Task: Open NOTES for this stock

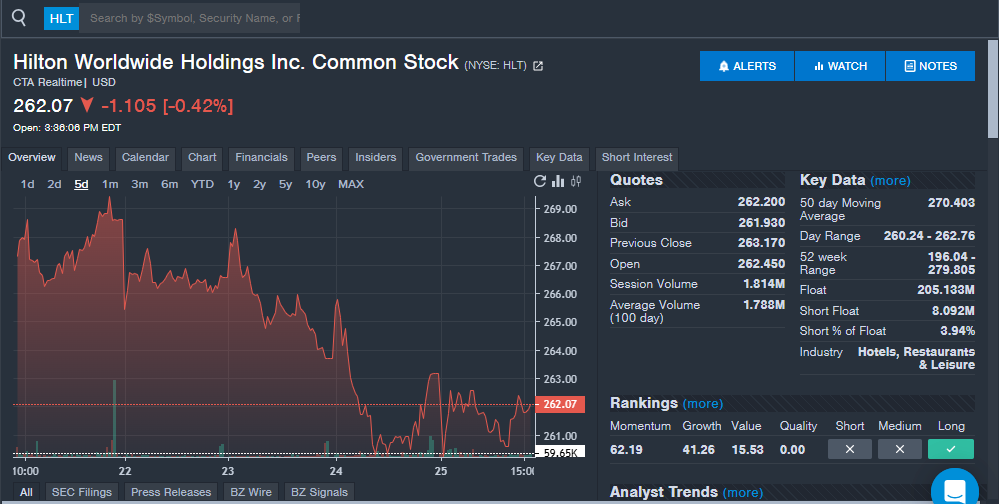Action: (x=930, y=66)
